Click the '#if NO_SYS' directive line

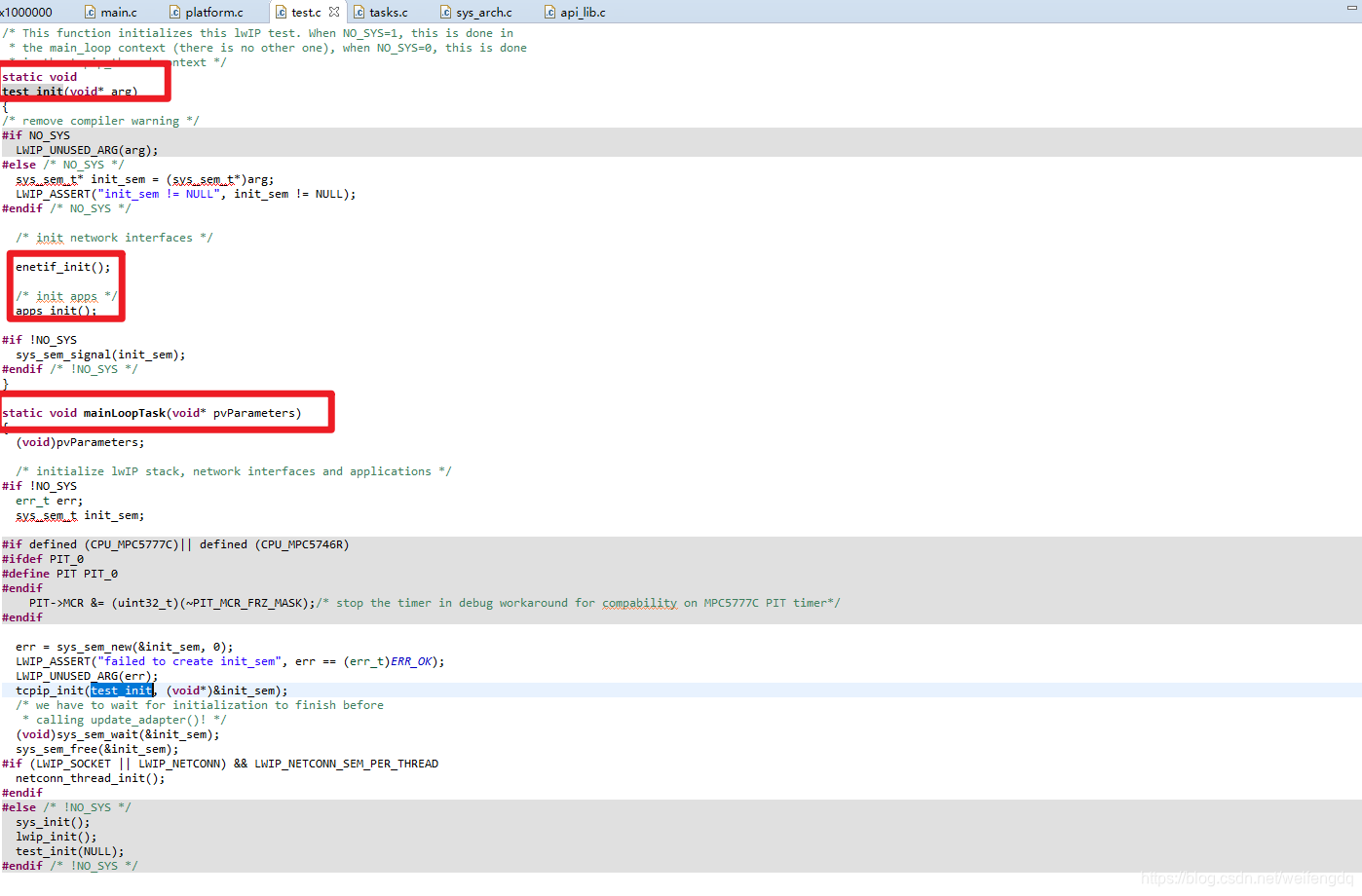coord(36,135)
